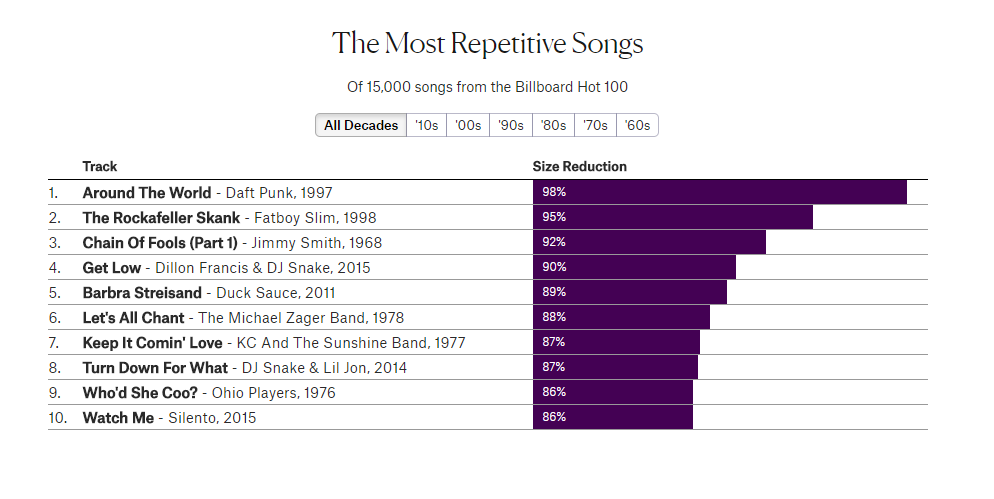Click Keep It Comin' Love title
The image size is (994, 499).
pyautogui.click(x=152, y=342)
